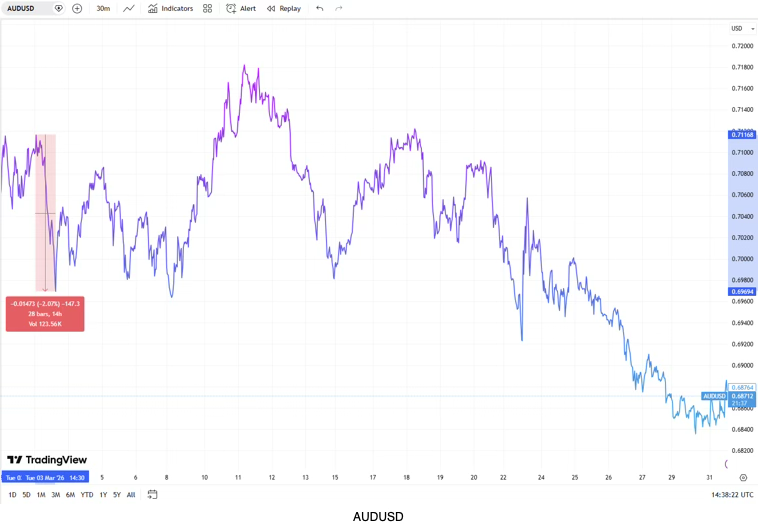Open the Indicators menu
This screenshot has height=532, width=758.
[x=170, y=8]
